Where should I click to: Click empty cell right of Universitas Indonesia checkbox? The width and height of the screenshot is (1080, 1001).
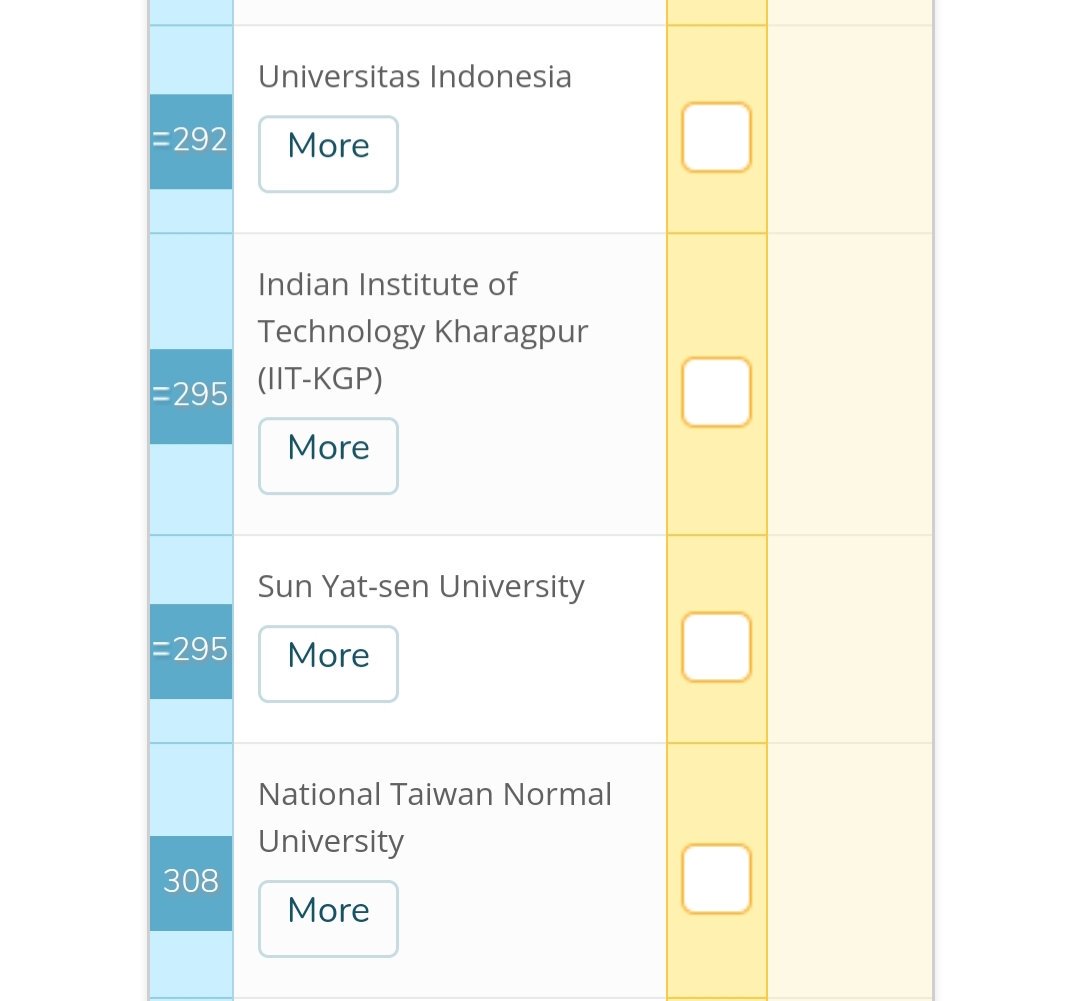tap(850, 130)
